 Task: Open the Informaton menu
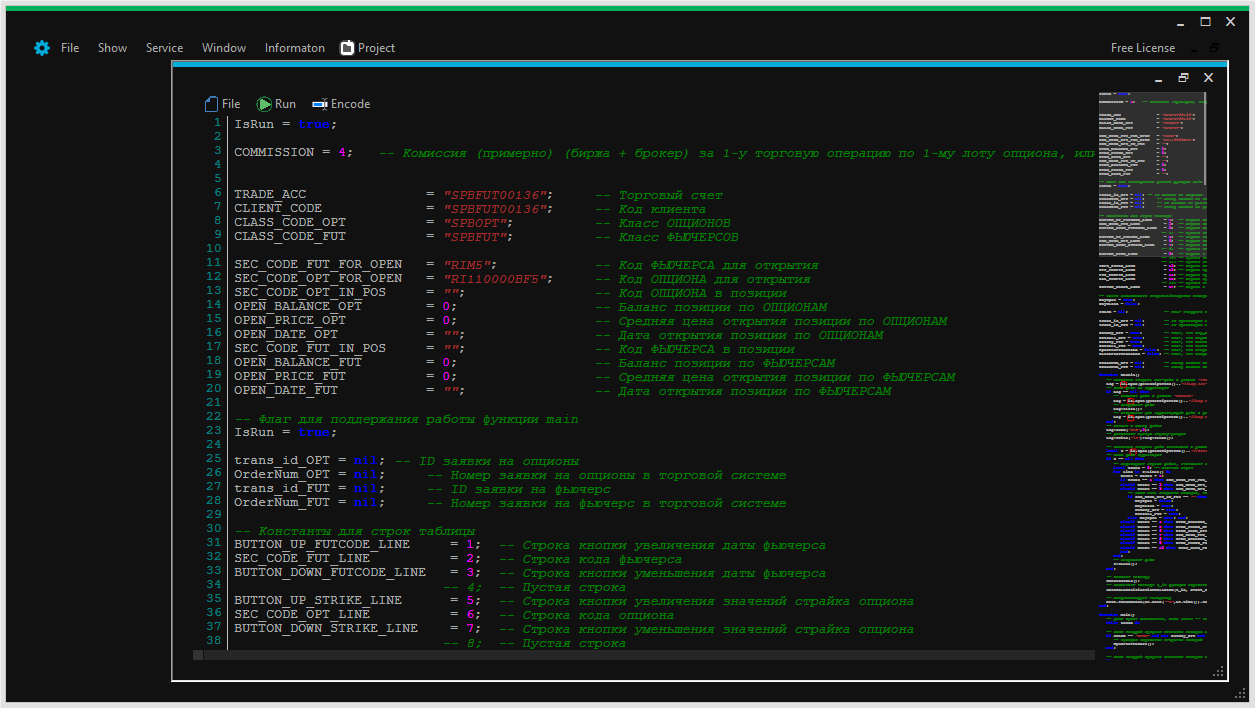295,48
